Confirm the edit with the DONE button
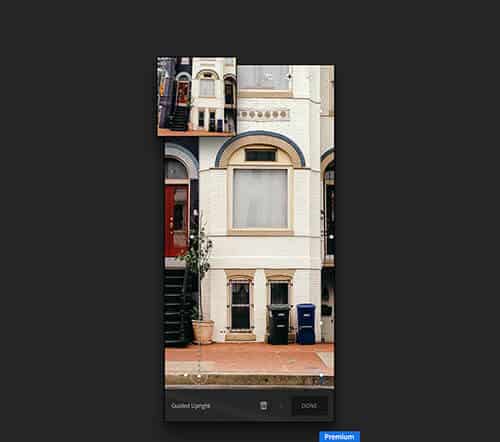 point(309,406)
